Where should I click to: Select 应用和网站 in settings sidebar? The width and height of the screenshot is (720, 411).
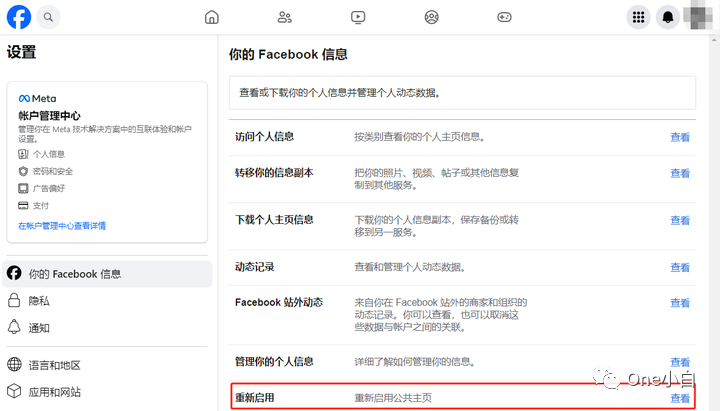click(107, 392)
